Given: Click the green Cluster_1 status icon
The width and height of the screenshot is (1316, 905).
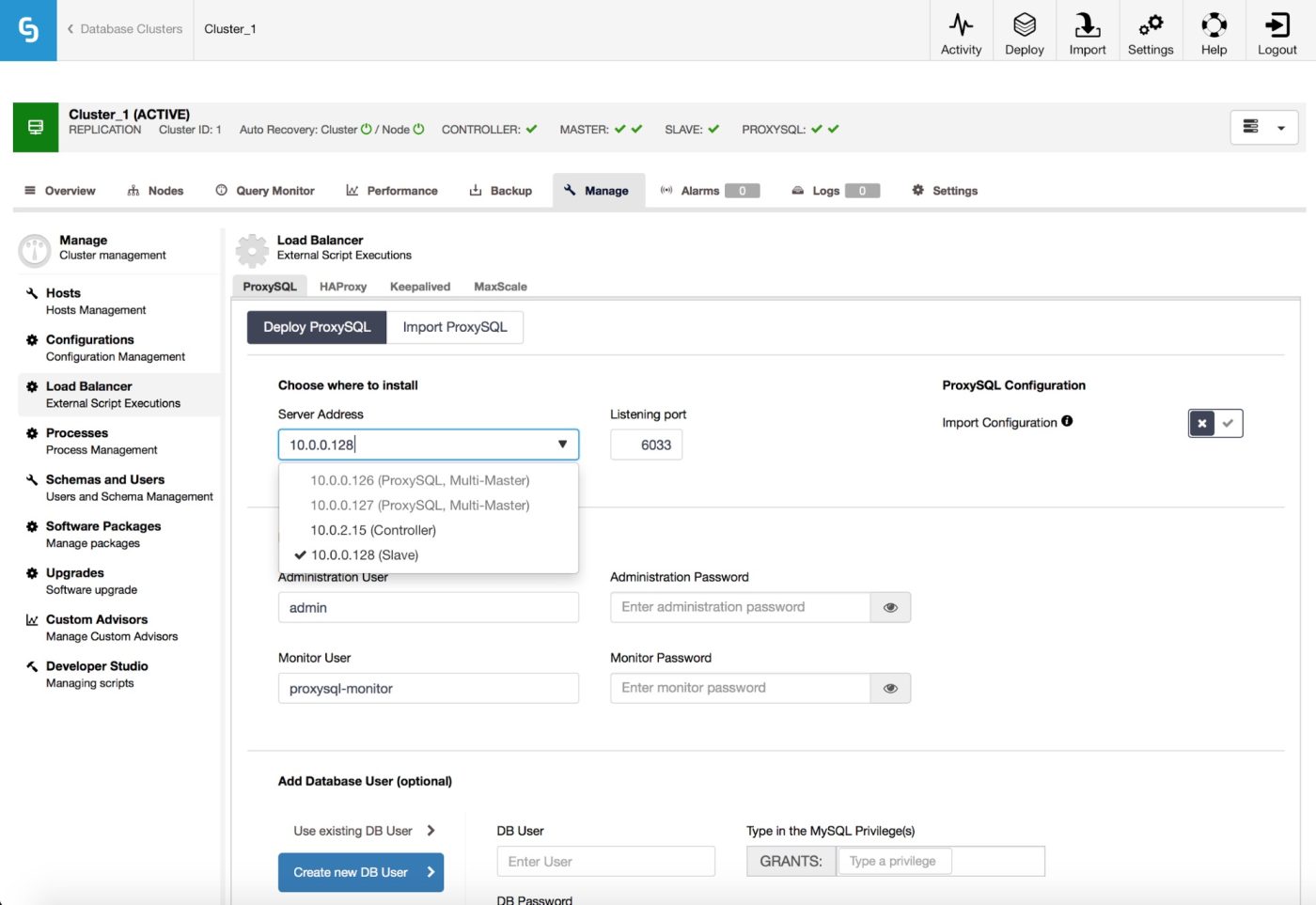Looking at the screenshot, I should coord(36,127).
